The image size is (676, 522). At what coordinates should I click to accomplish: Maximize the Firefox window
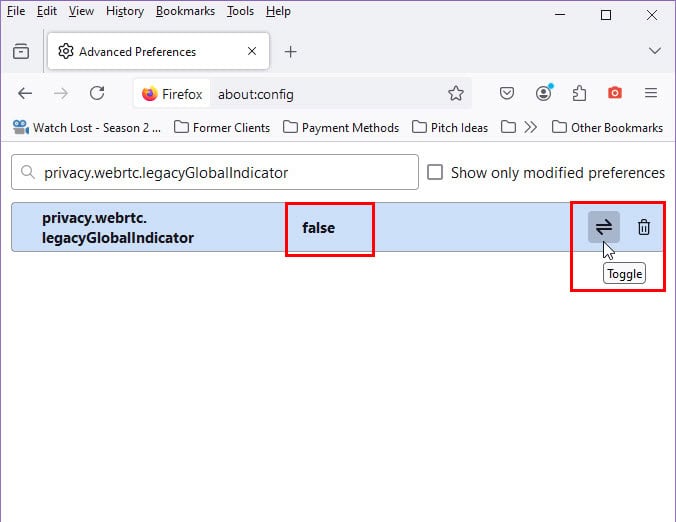click(x=606, y=15)
